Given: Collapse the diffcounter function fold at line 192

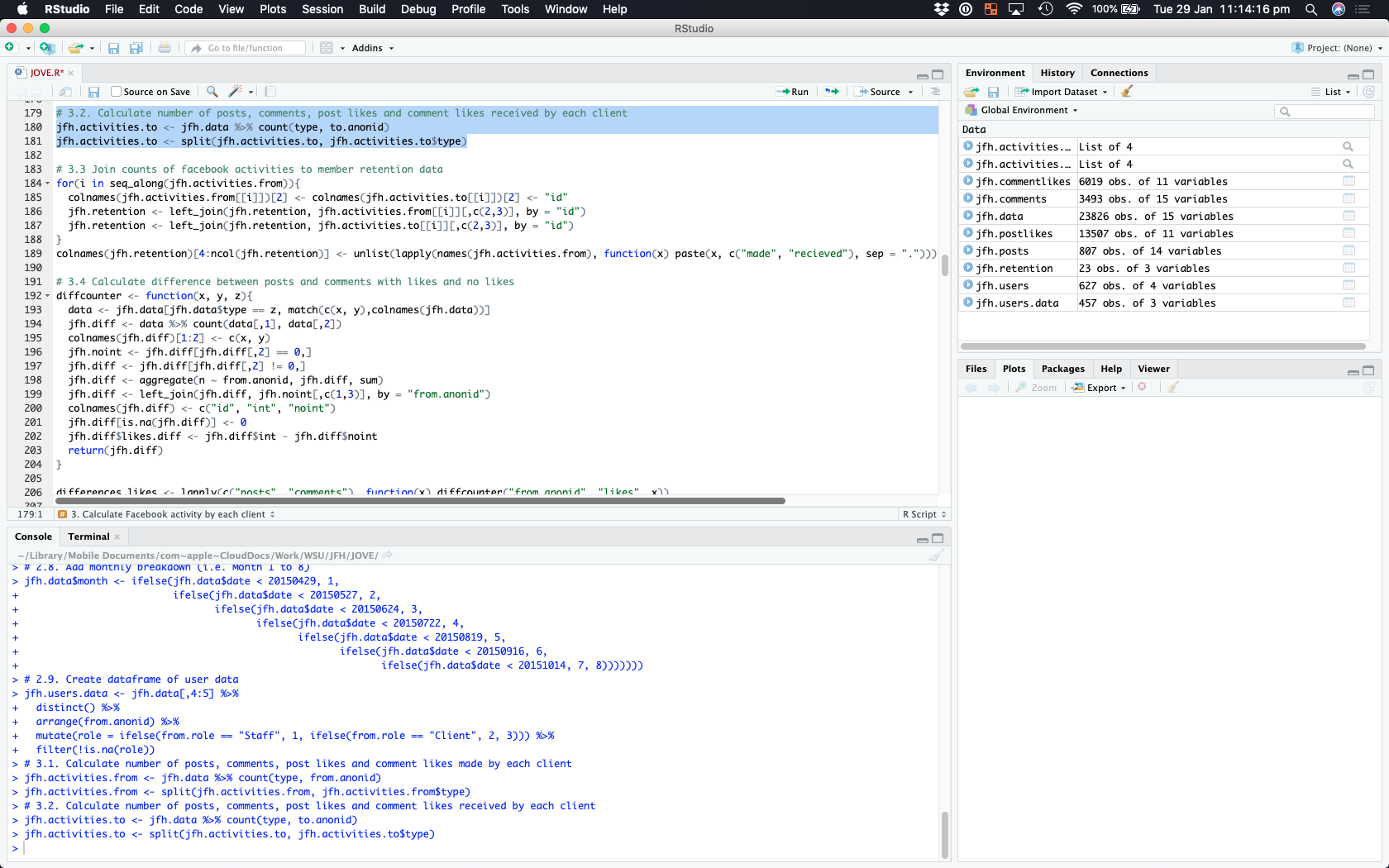Looking at the screenshot, I should tap(47, 296).
